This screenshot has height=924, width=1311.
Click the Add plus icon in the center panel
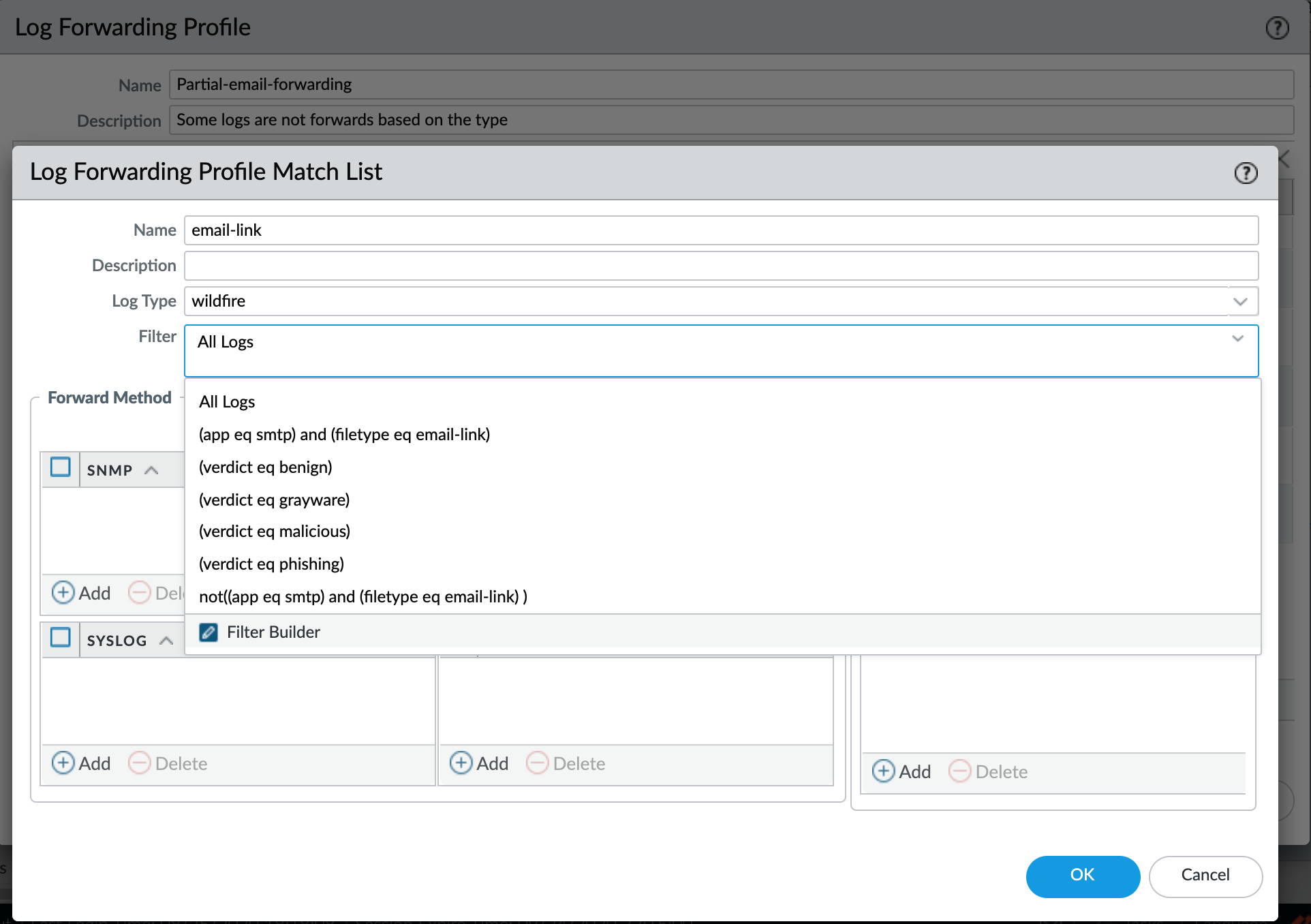[460, 763]
